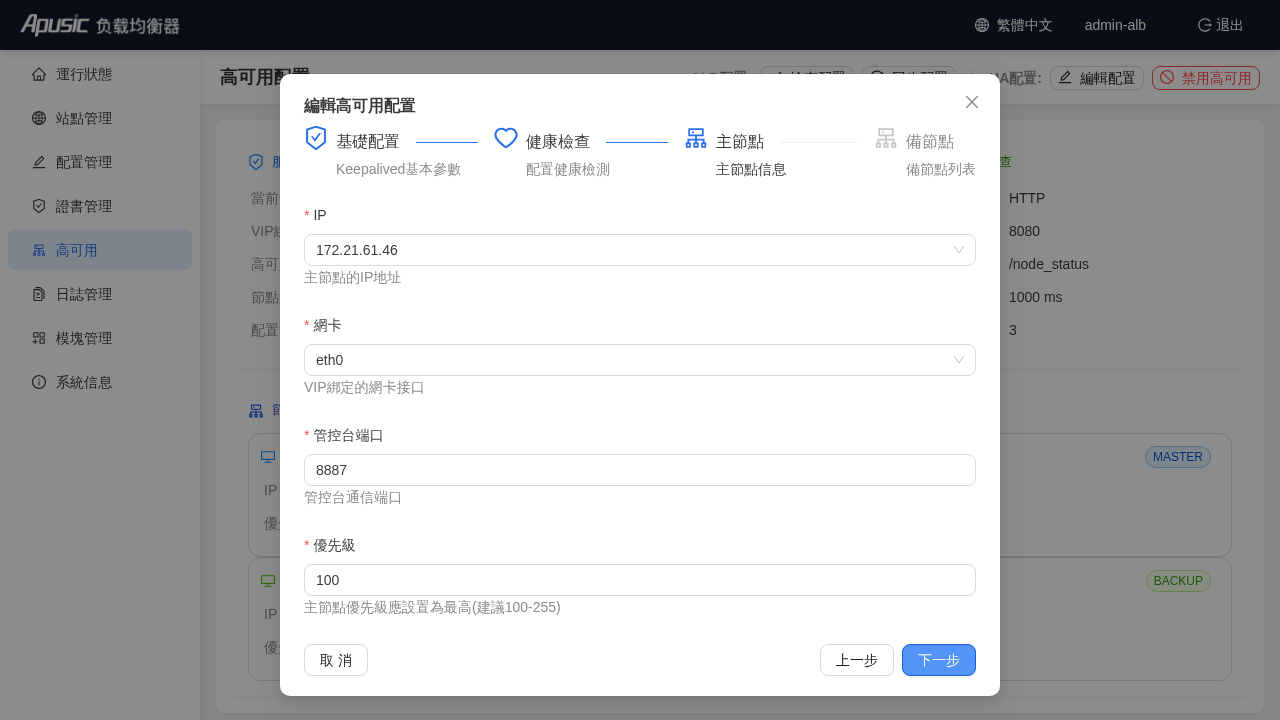
Task: Click the shield icon of 基礎配置 step
Action: click(x=316, y=138)
